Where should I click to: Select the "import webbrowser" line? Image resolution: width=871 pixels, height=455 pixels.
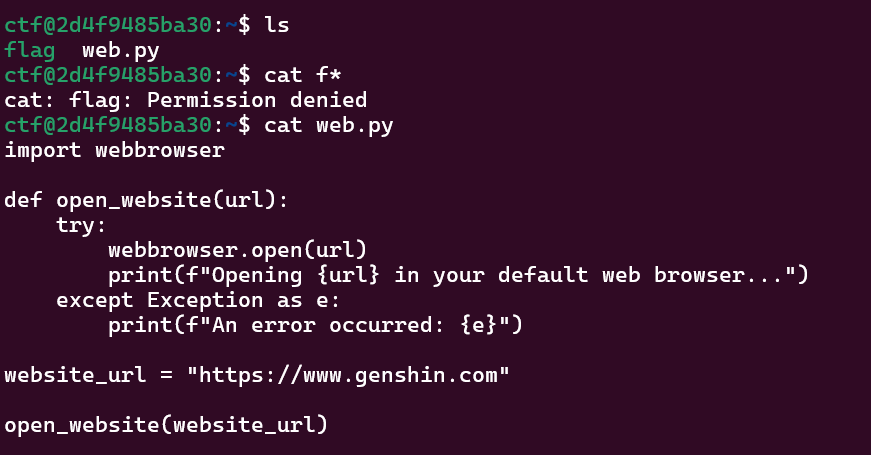coord(114,151)
